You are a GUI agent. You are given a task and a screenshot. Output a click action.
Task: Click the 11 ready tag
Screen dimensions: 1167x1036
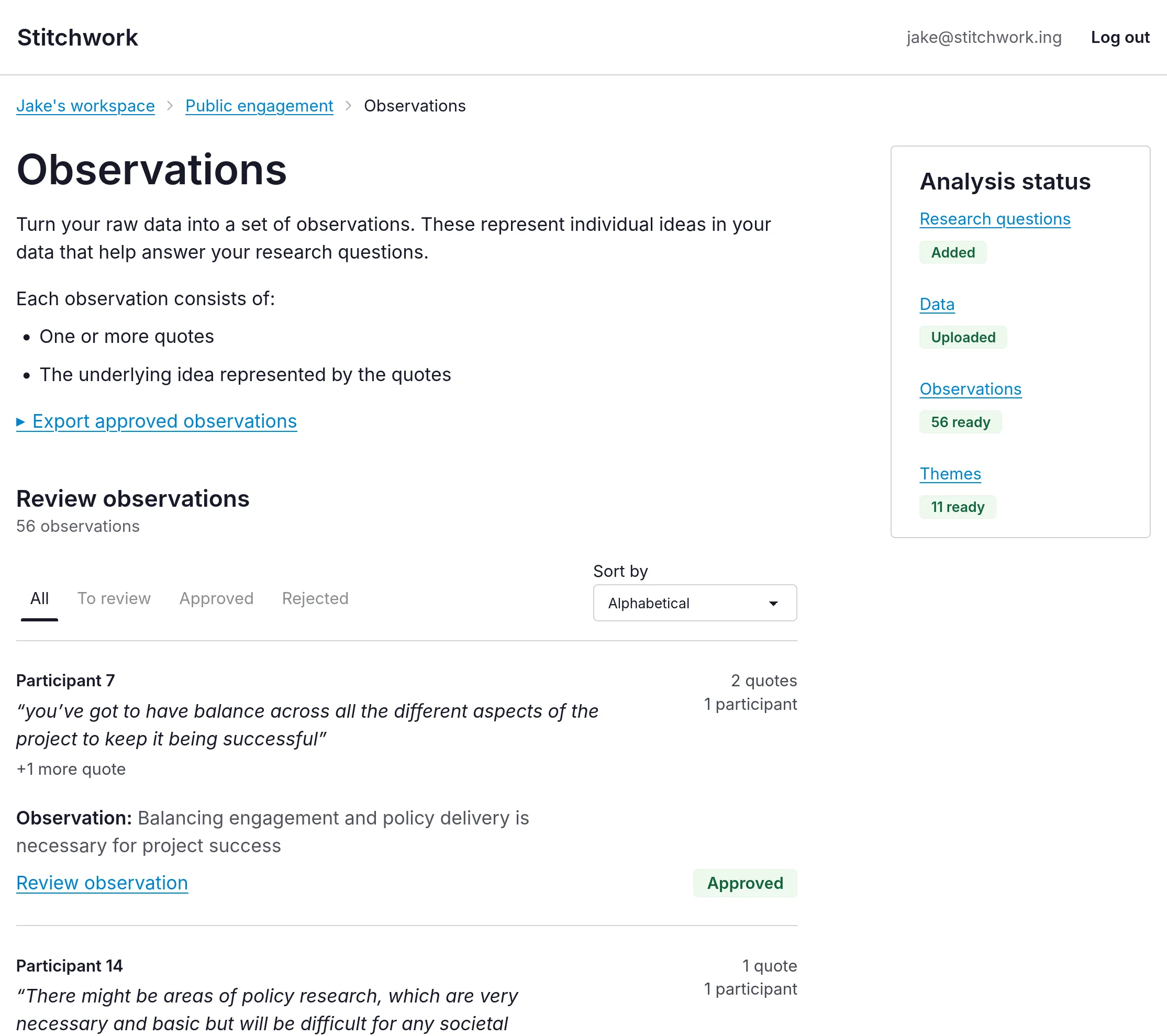958,507
